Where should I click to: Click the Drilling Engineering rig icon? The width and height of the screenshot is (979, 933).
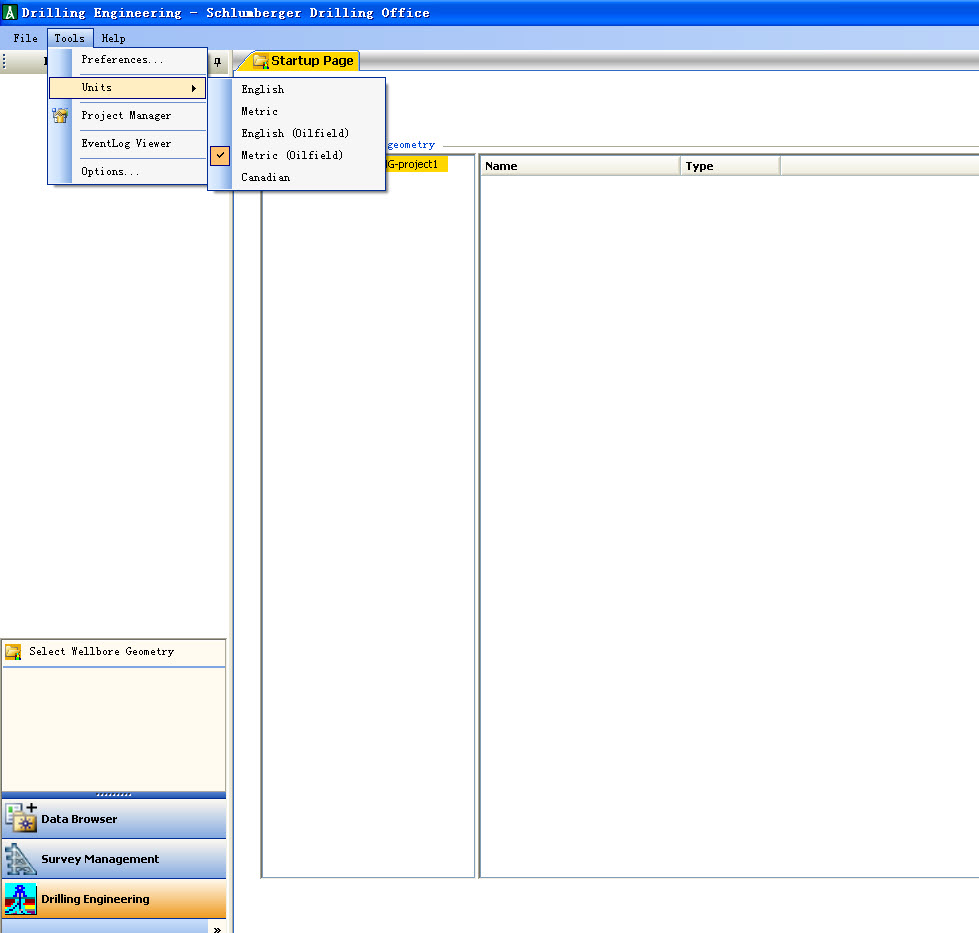click(21, 899)
